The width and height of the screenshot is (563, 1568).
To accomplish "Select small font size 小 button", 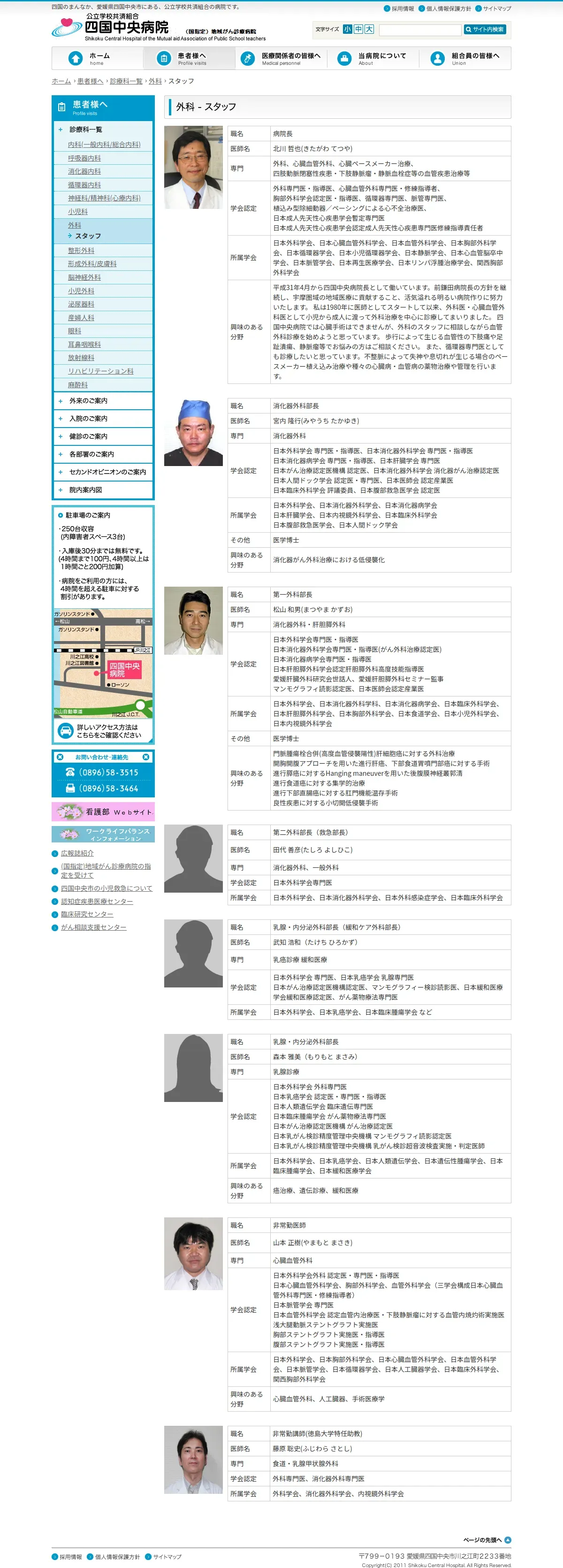I will click(347, 29).
